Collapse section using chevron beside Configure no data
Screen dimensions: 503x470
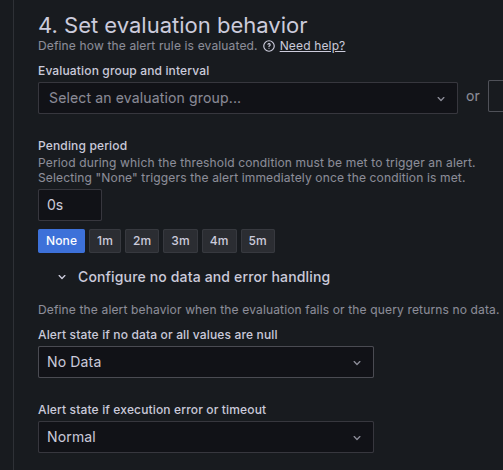pyautogui.click(x=62, y=277)
